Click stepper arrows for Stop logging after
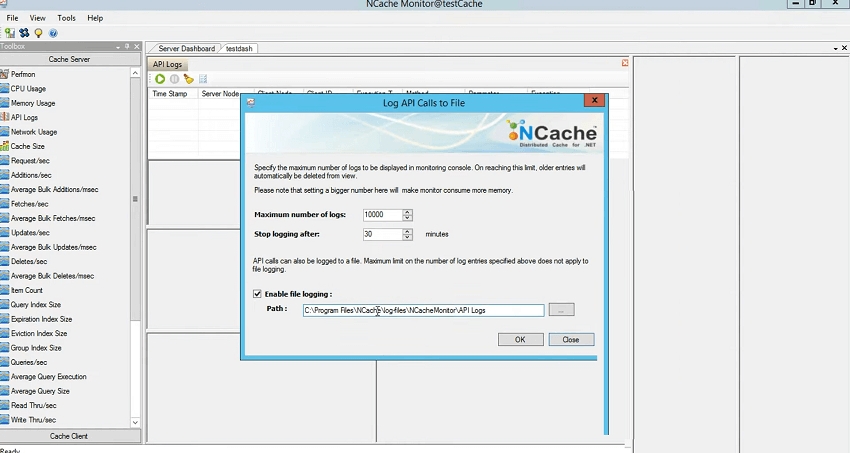This screenshot has width=850, height=453. coord(408,234)
